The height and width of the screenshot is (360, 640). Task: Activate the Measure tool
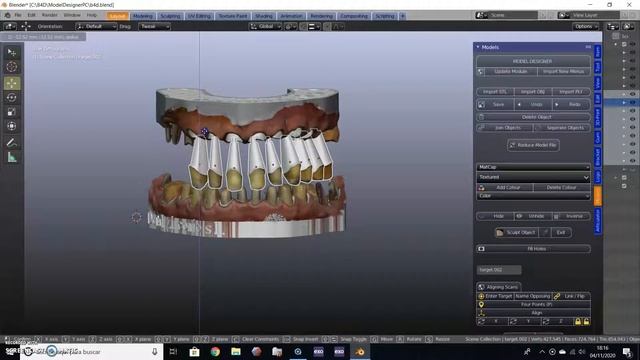click(x=12, y=157)
